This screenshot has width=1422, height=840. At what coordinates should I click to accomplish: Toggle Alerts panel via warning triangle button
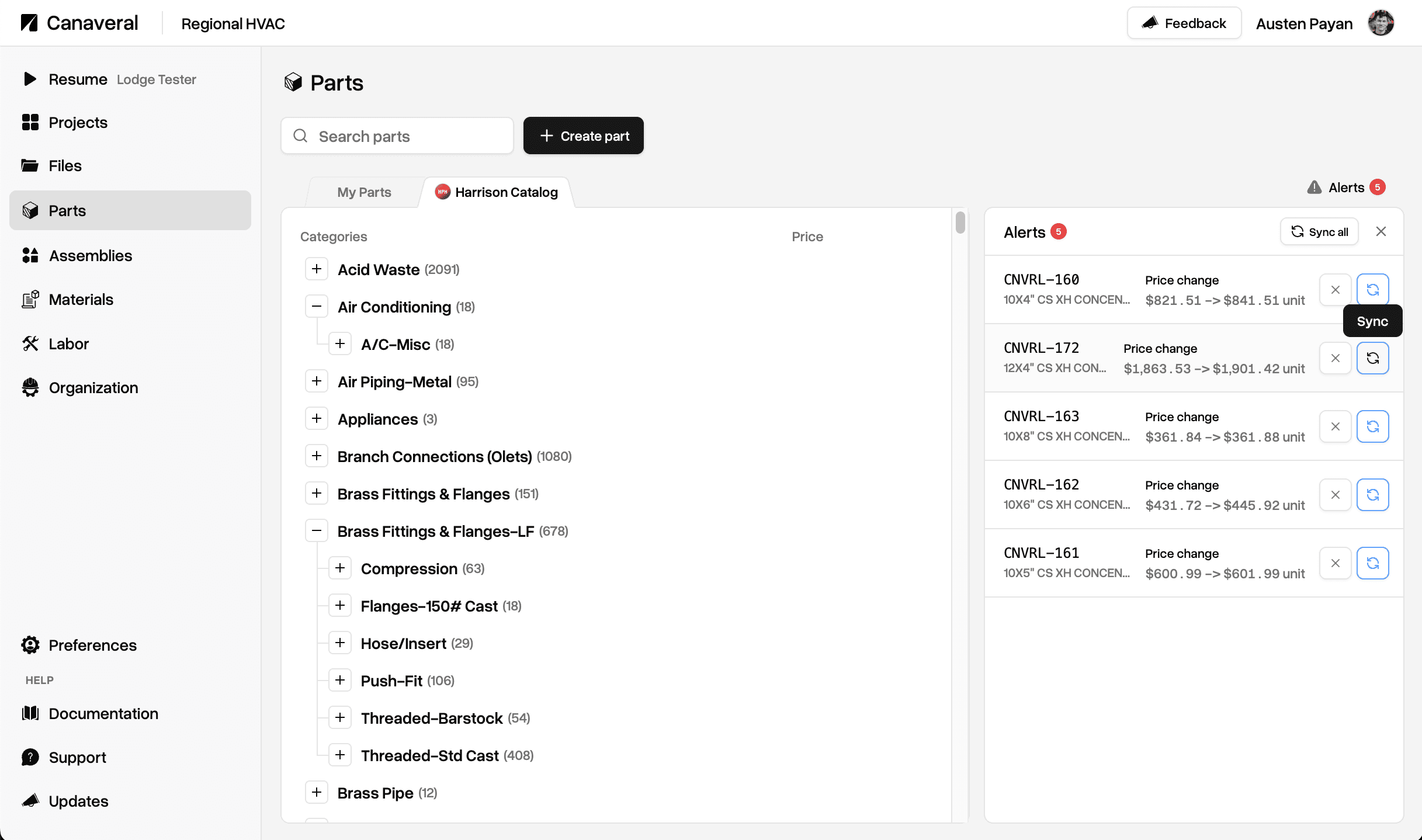tap(1346, 188)
